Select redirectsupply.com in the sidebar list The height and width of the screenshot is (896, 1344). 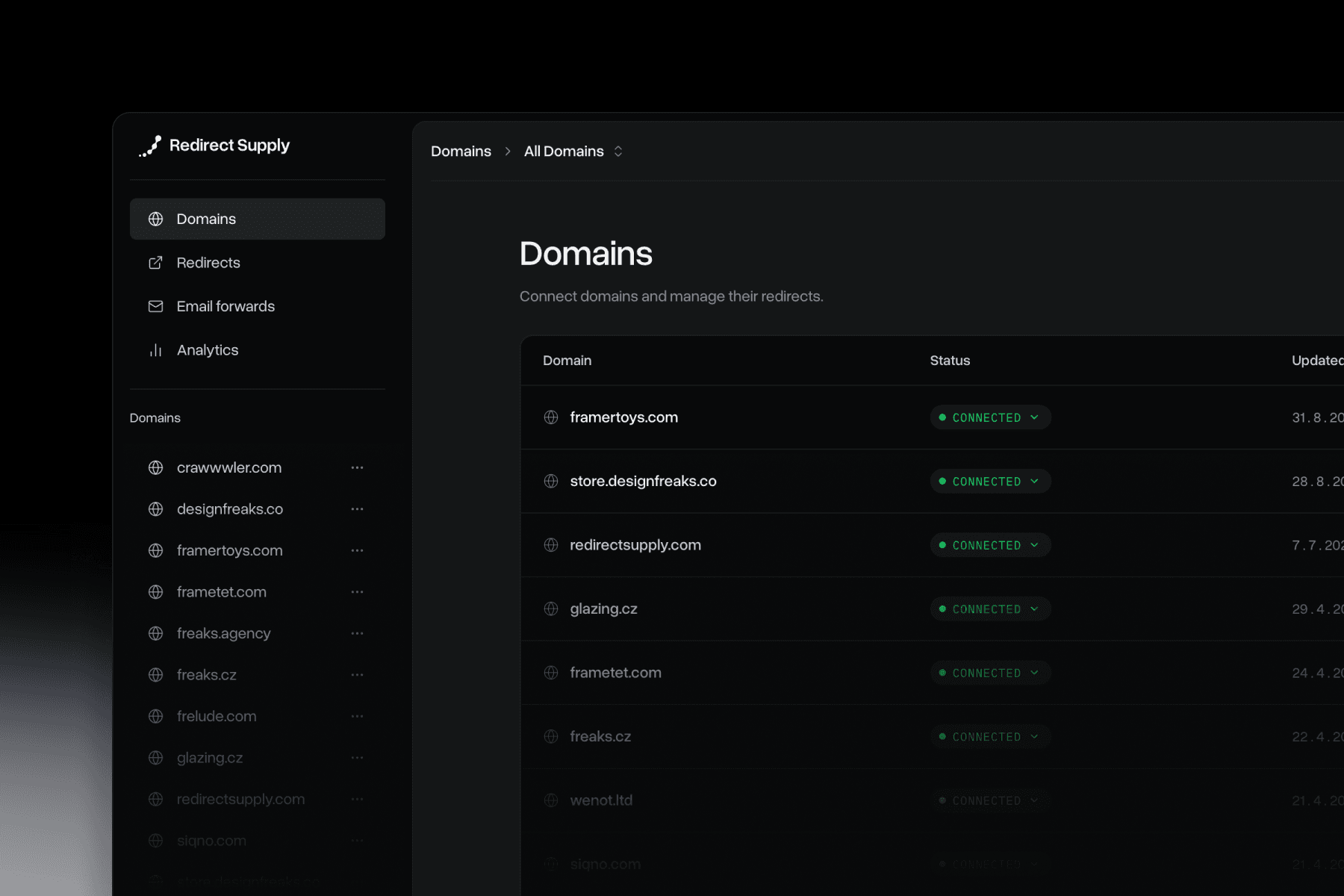[241, 799]
